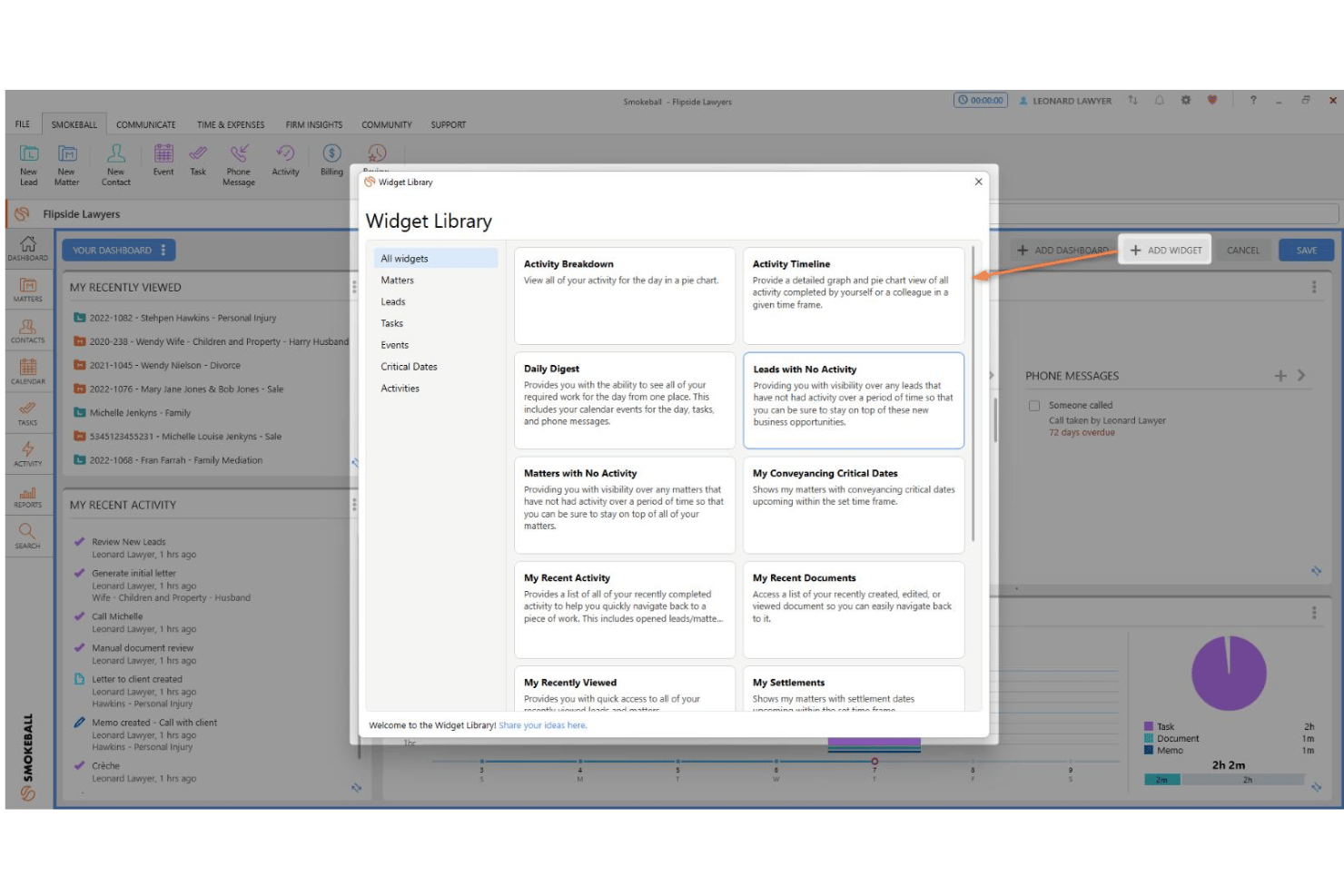Add the Matters with No Activity widget
Image resolution: width=1344 pixels, height=896 pixels.
[625, 505]
